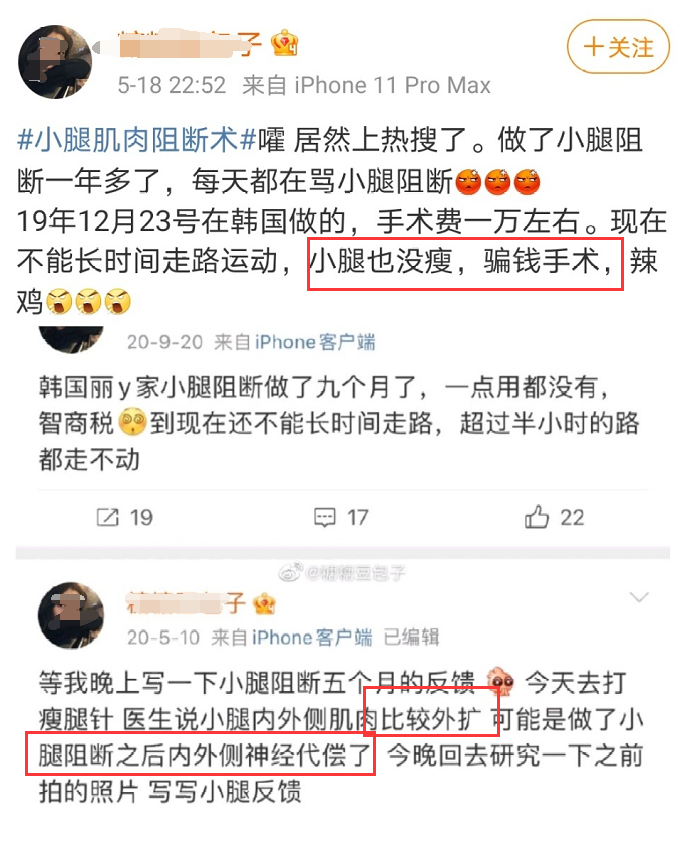Tap the 5-18 22:52 timestamp
This screenshot has width=690, height=847.
pyautogui.click(x=171, y=85)
